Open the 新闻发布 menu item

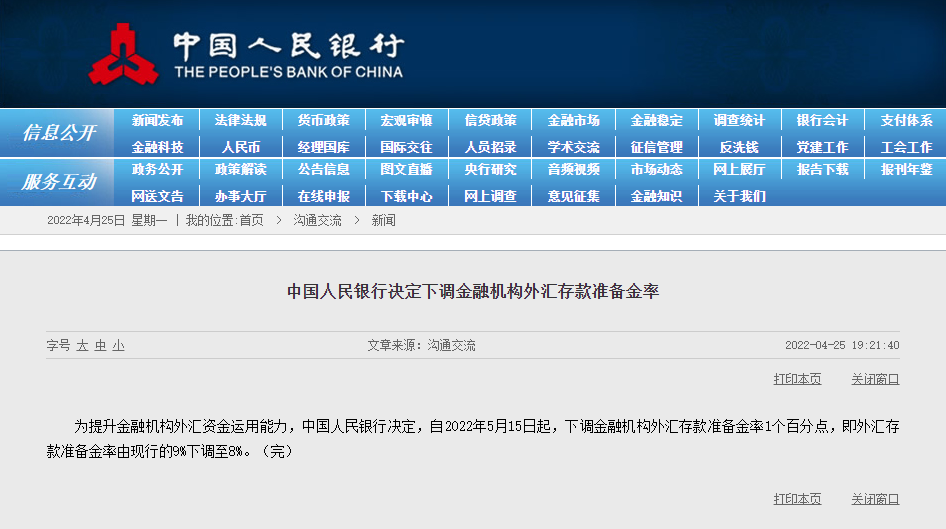coord(157,120)
